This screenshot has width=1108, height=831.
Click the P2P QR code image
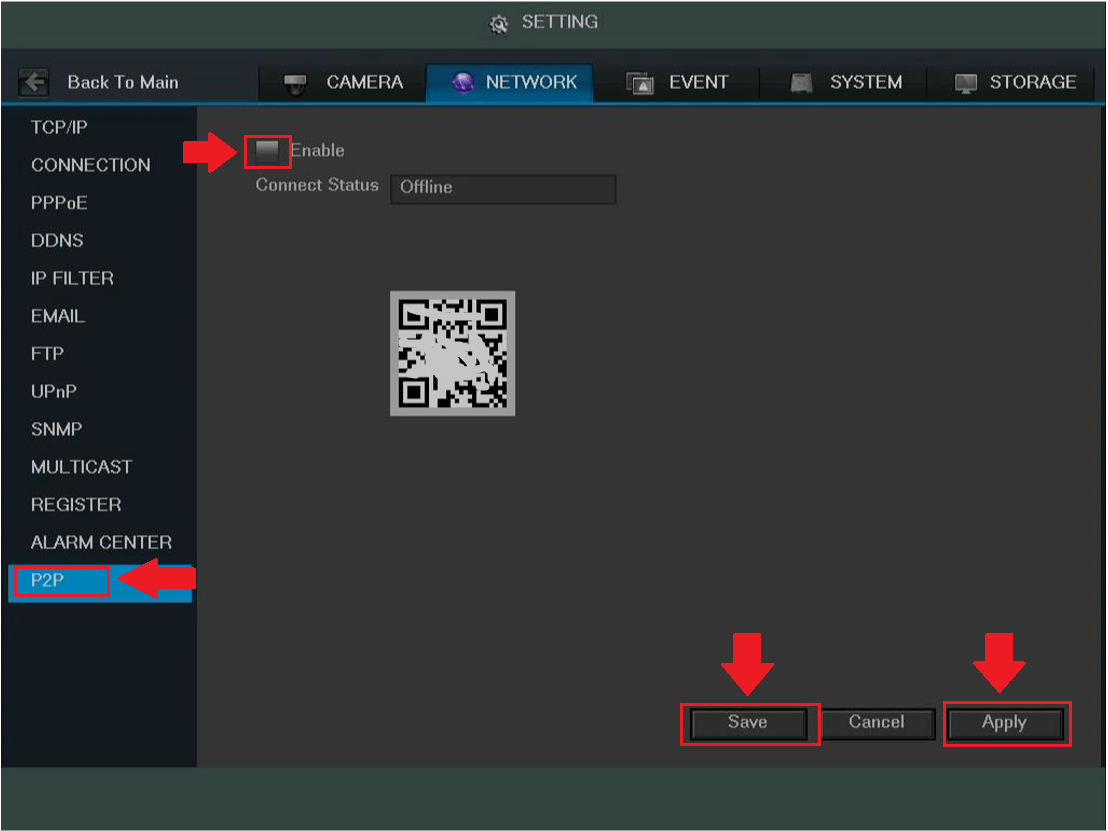[452, 353]
